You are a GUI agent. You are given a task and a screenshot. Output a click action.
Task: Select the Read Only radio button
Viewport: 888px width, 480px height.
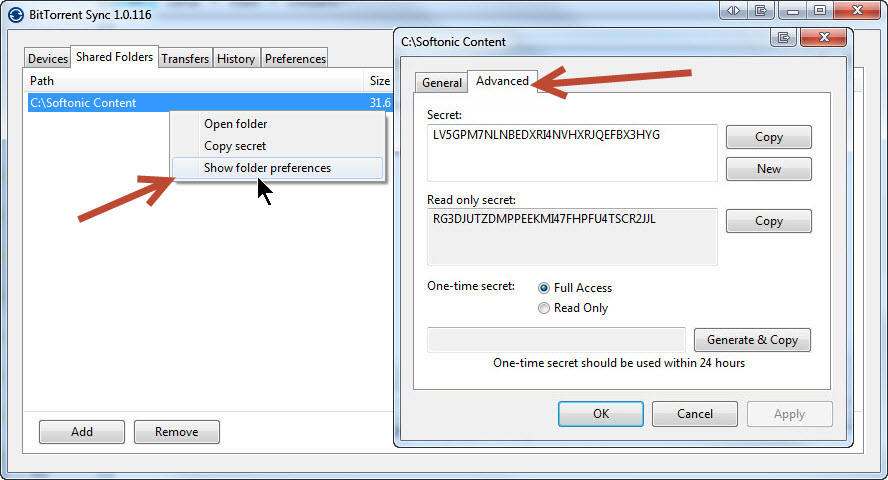coord(544,308)
